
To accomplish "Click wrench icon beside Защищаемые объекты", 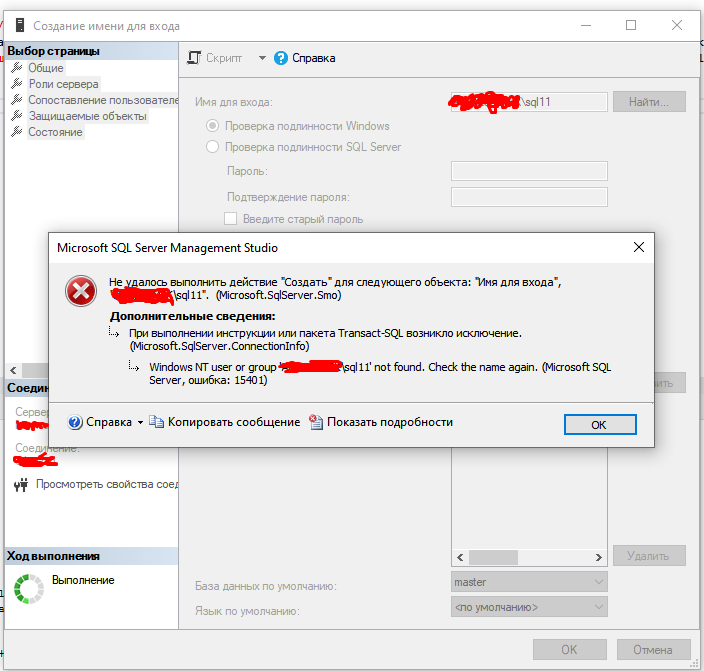I will point(17,115).
